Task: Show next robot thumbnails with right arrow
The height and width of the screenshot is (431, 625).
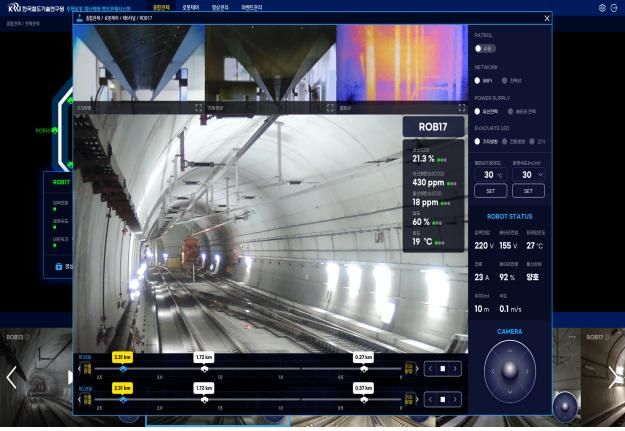Action: [612, 377]
